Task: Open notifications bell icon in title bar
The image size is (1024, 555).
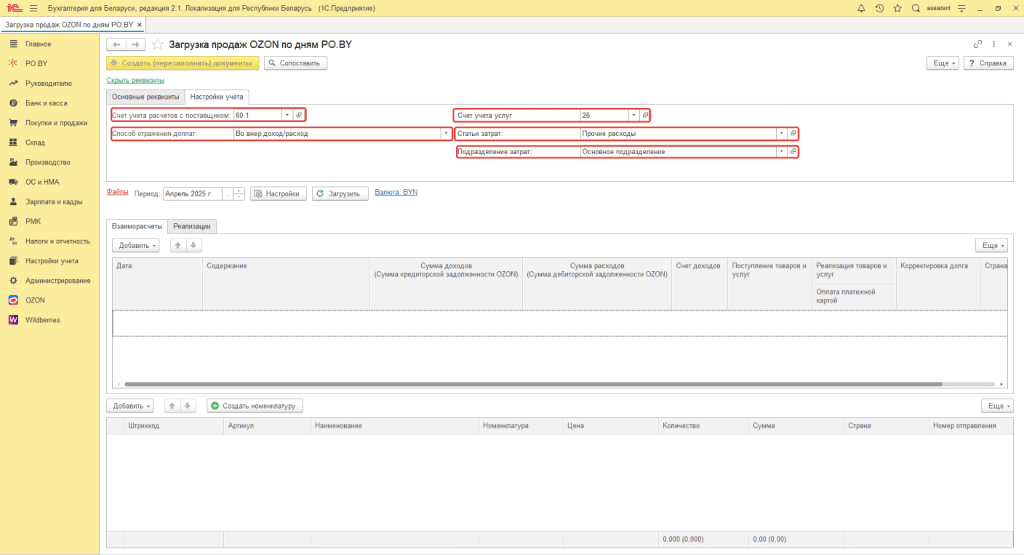Action: pos(861,8)
